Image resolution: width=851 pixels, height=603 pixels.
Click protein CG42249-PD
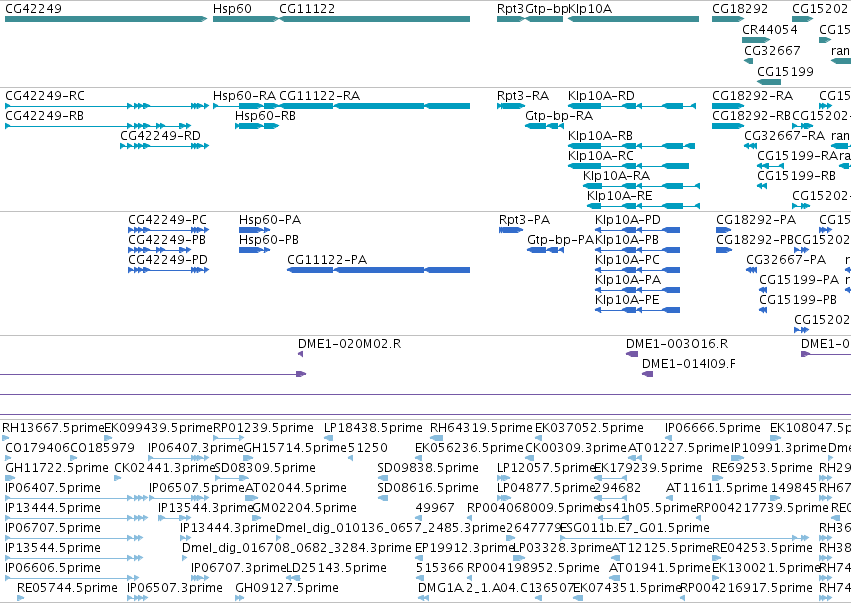(x=168, y=270)
